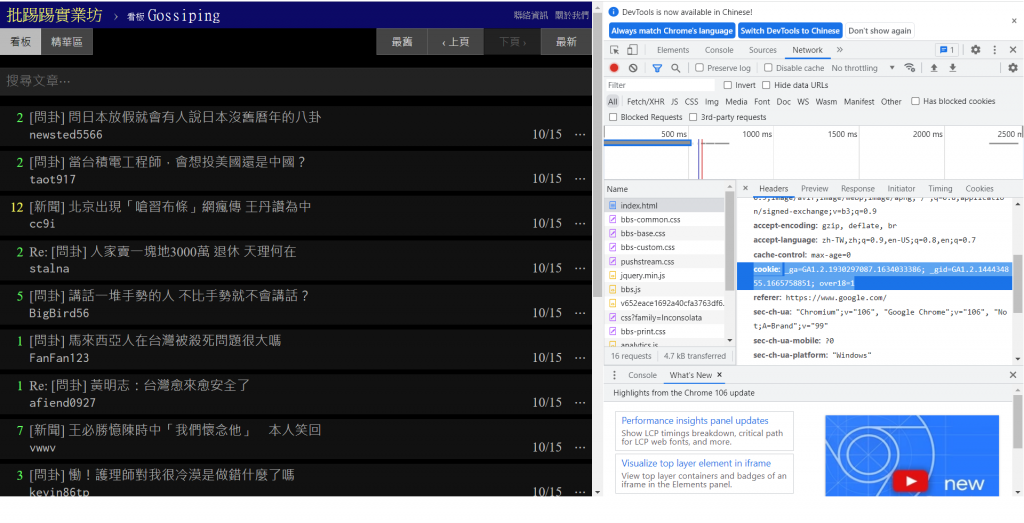Click Don't show again button
The image size is (1024, 523).
[x=879, y=31]
